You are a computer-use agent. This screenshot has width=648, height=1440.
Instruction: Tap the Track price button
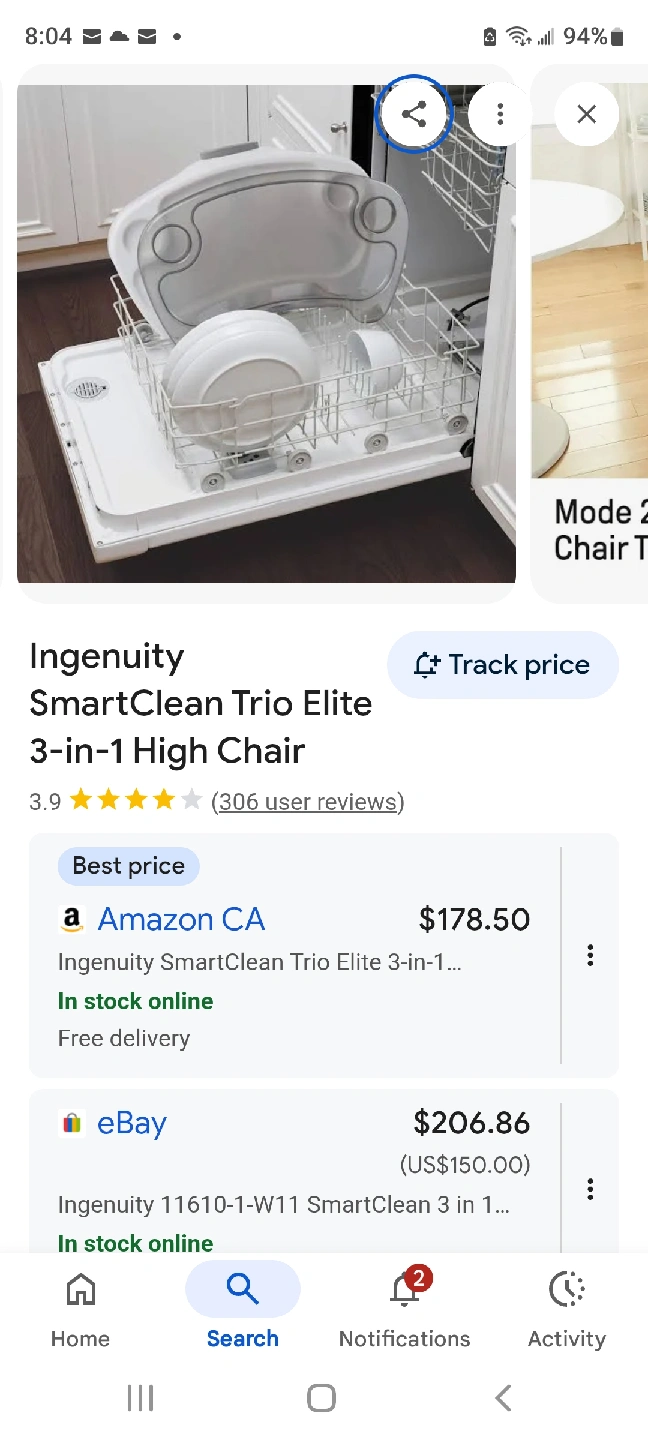pos(502,665)
